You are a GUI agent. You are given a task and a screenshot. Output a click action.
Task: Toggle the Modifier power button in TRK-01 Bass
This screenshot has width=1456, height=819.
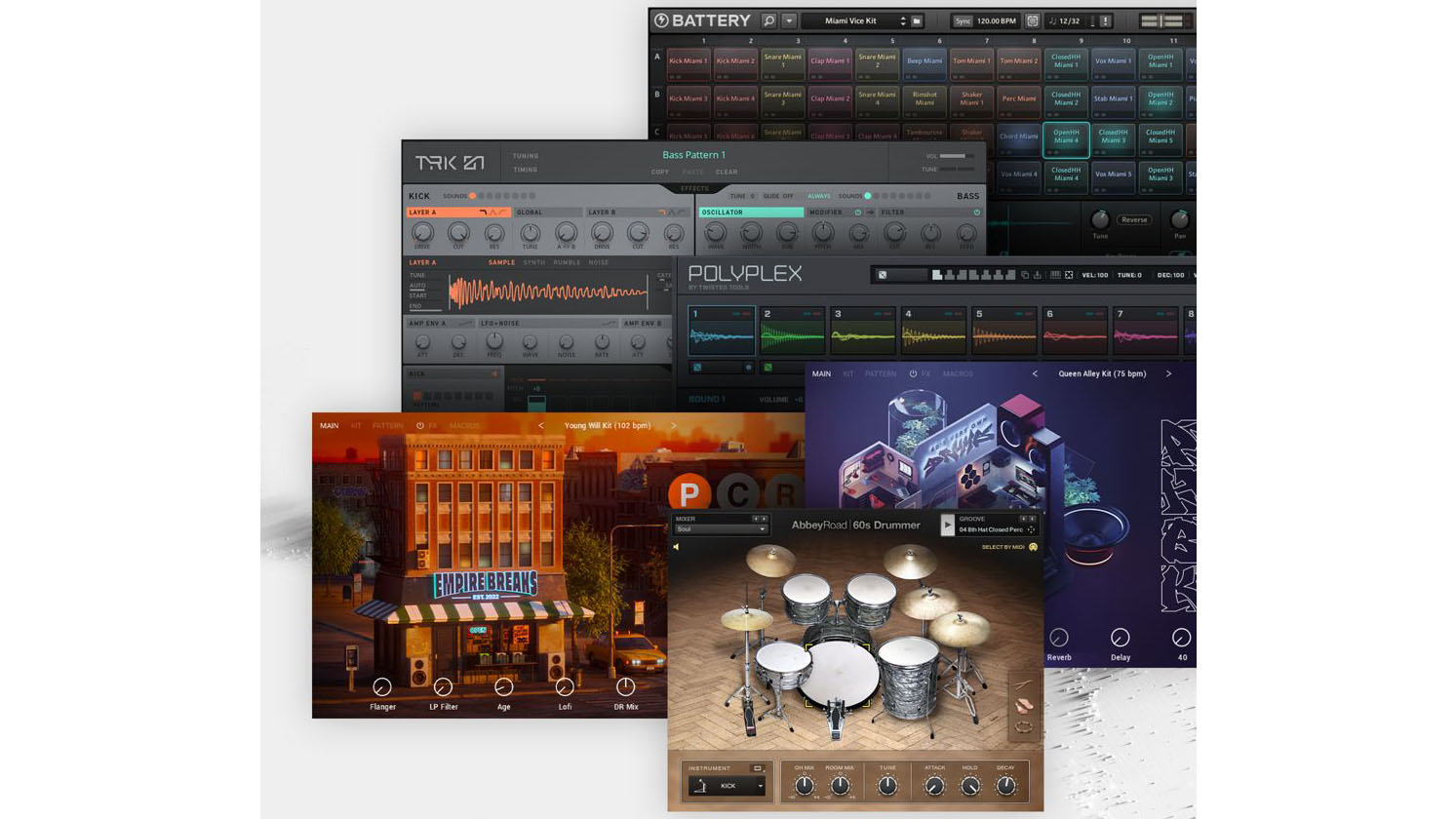[858, 213]
